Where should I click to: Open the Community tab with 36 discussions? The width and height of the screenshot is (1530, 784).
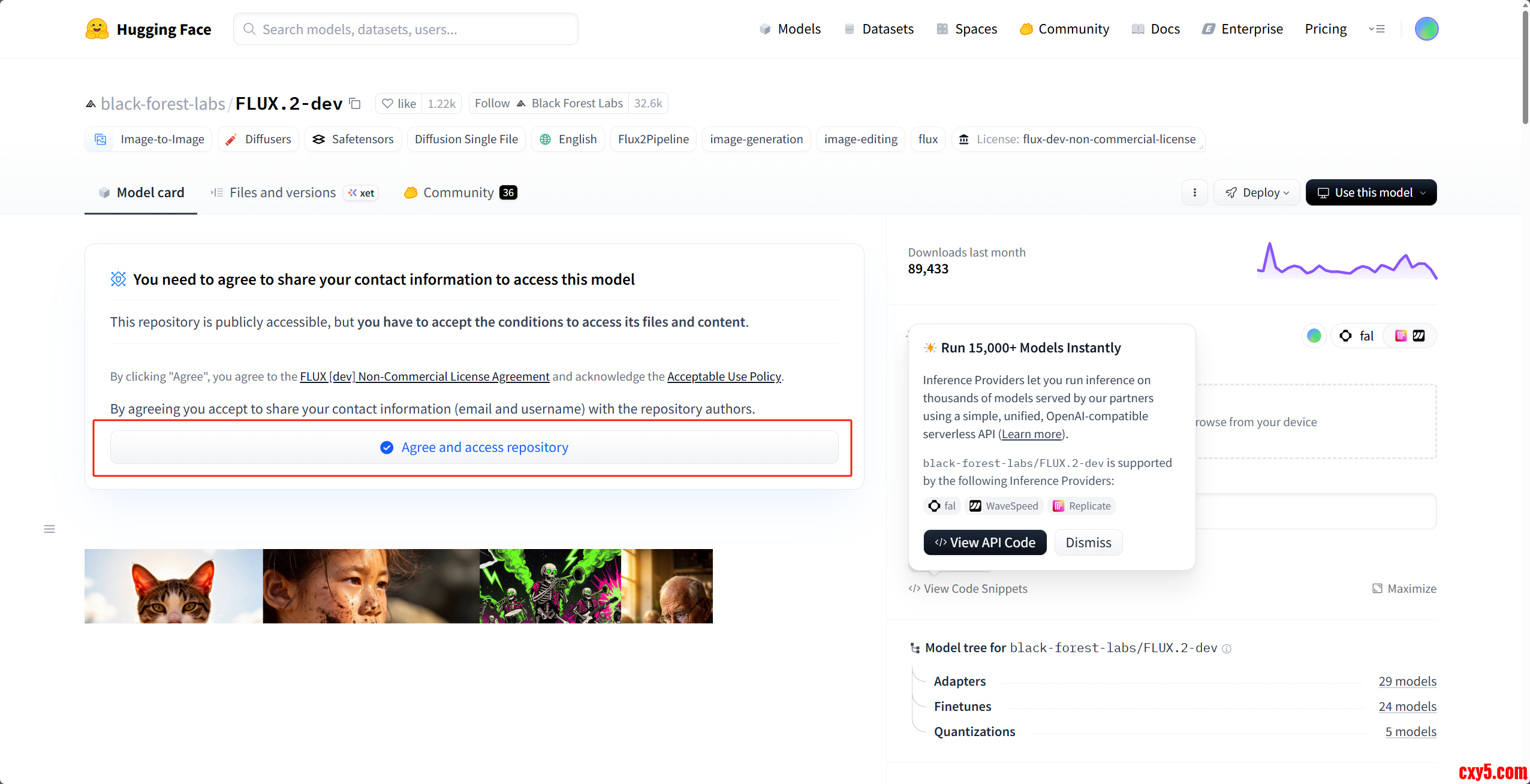click(459, 192)
